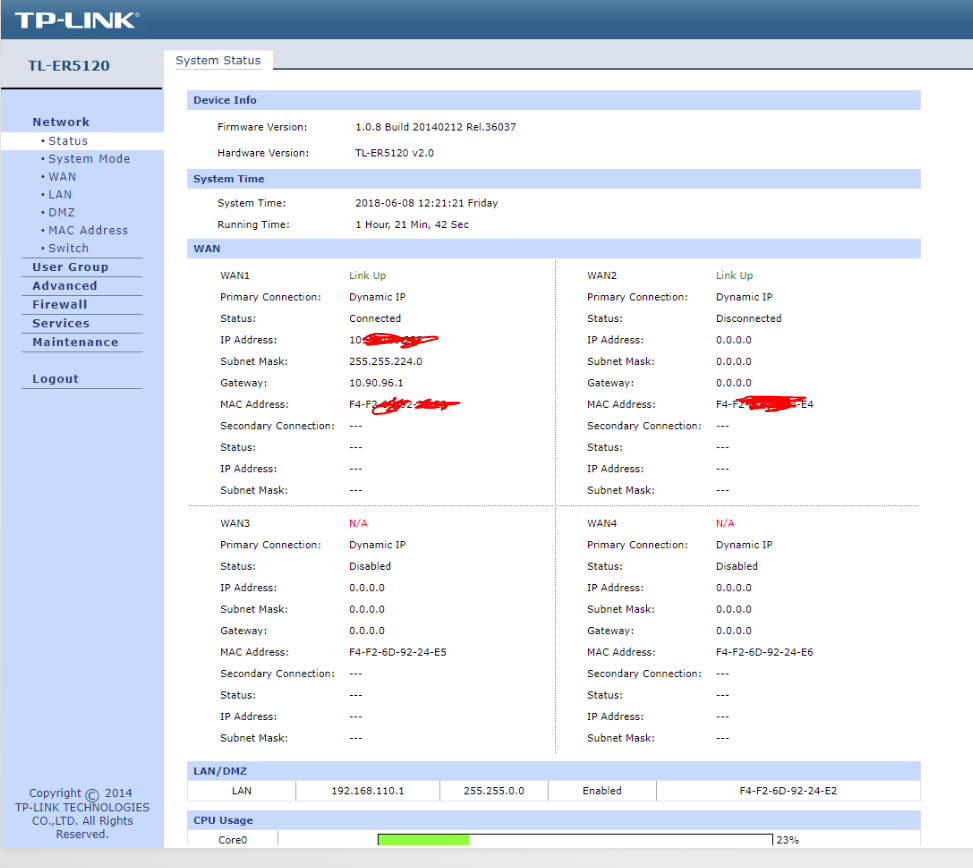Viewport: 973px width, 868px height.
Task: Click WAN1 gateway 10.90.96.1
Action: pos(375,383)
